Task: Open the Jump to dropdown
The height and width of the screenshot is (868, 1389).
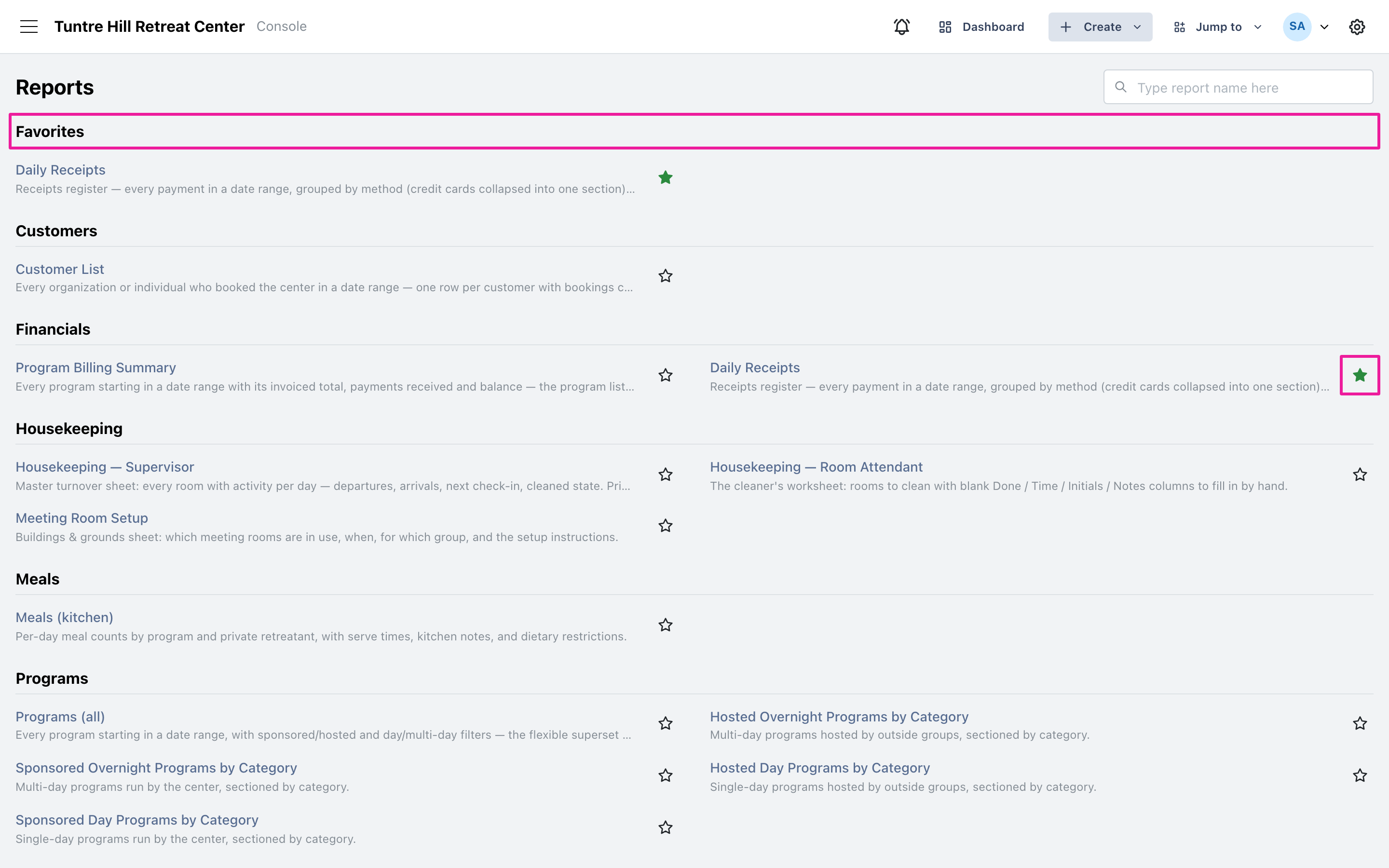Action: click(1217, 27)
